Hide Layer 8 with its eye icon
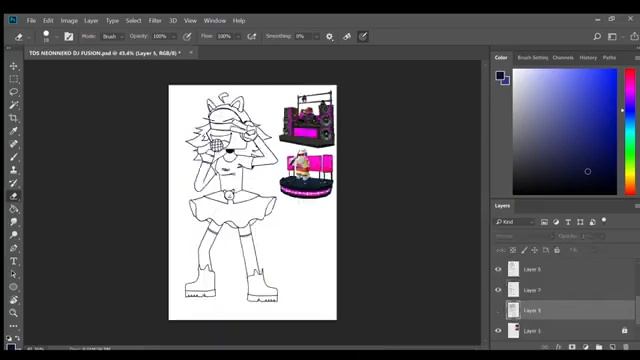Viewport: 640px width, 360px height. pos(498,269)
